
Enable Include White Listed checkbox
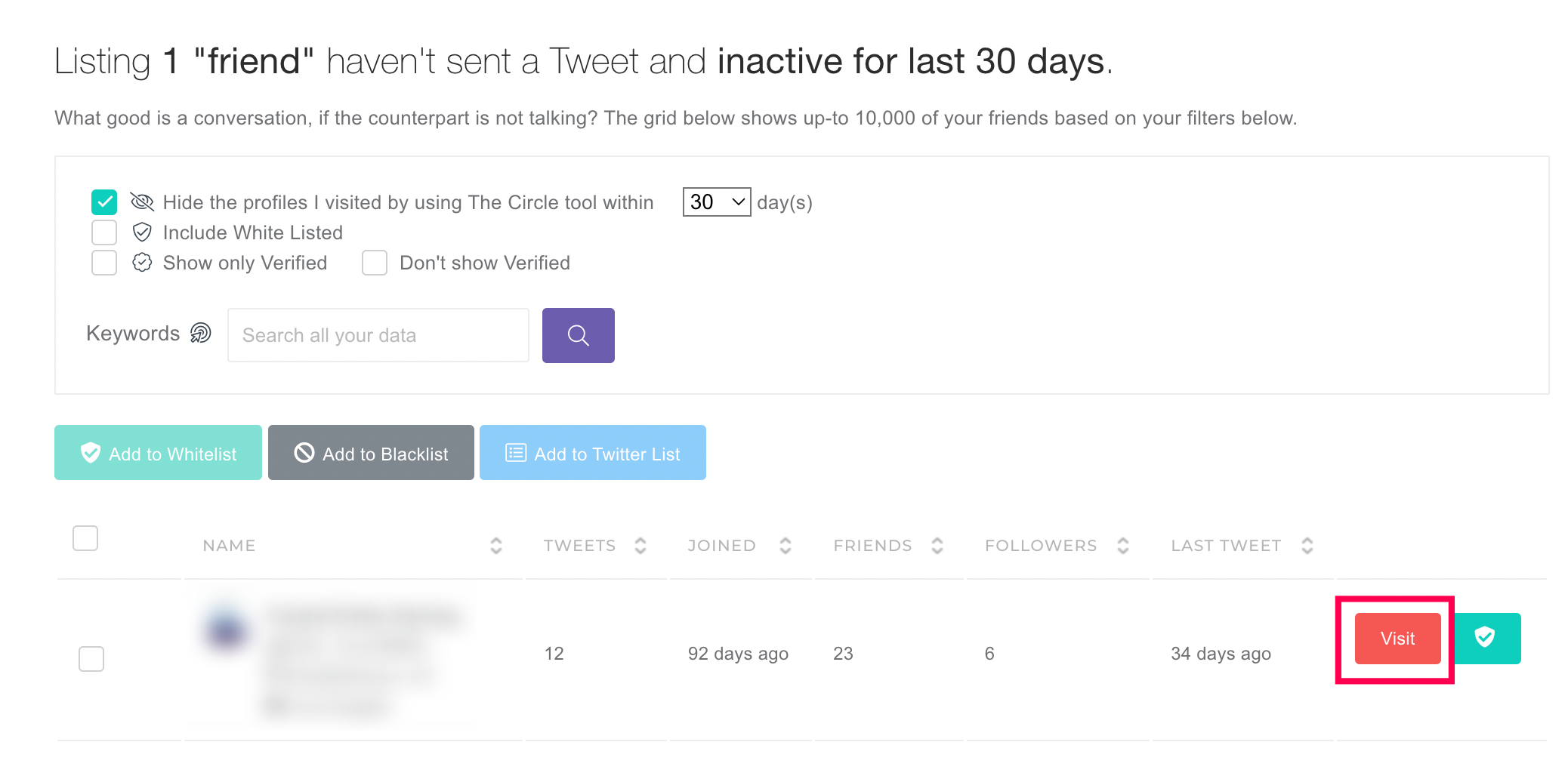tap(104, 232)
